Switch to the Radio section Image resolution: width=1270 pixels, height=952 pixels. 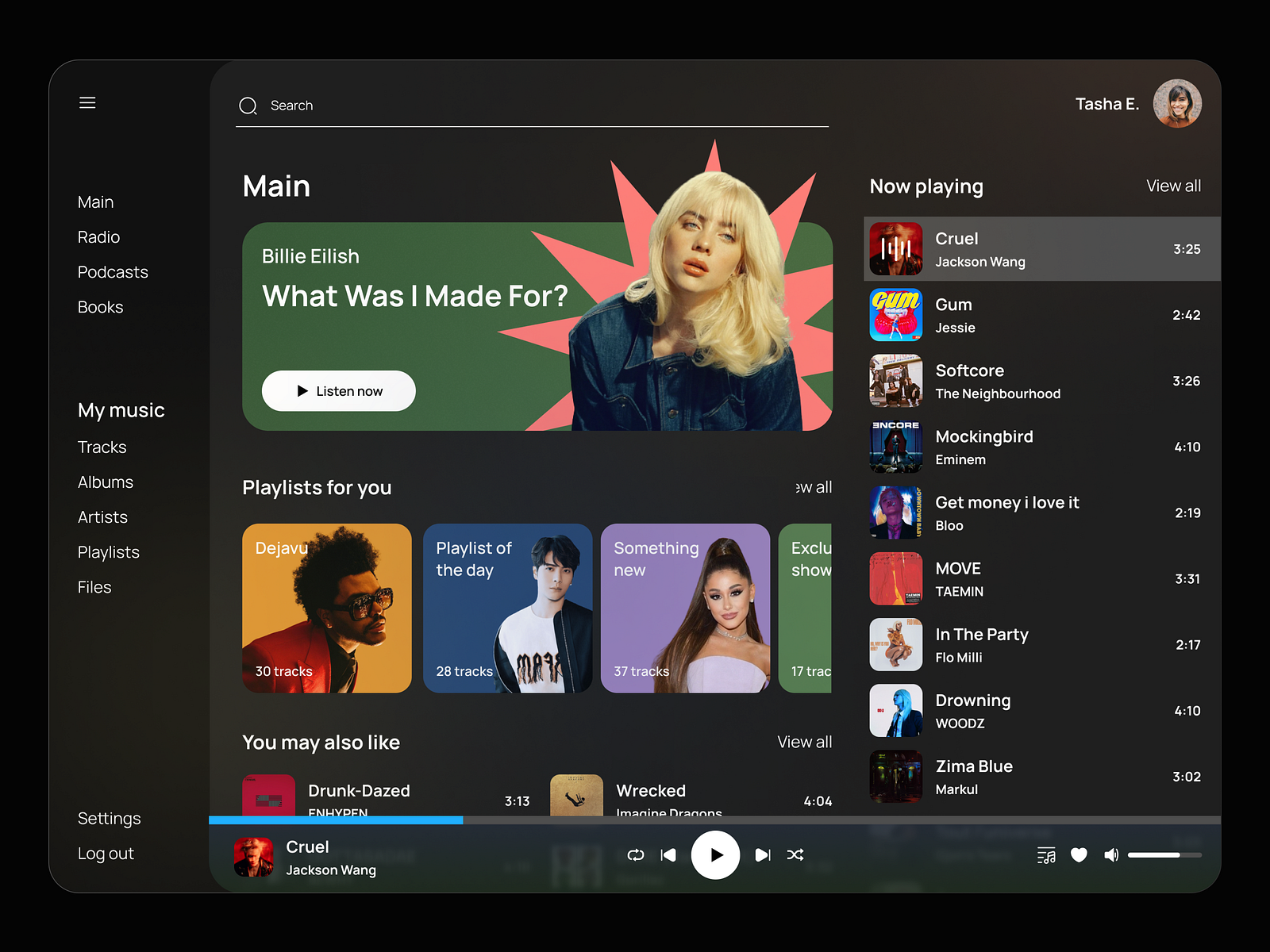click(98, 236)
